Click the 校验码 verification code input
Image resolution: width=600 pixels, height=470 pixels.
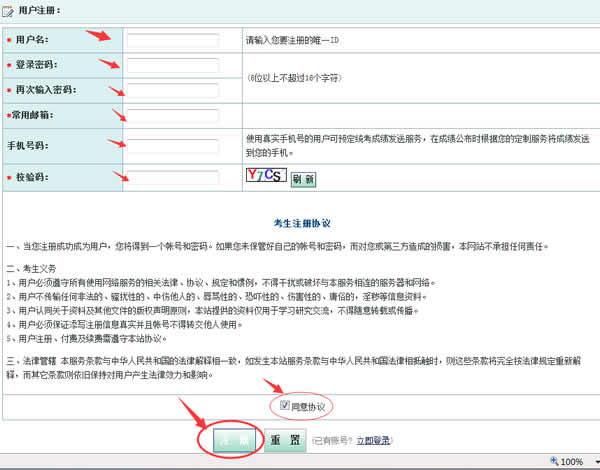(172, 178)
